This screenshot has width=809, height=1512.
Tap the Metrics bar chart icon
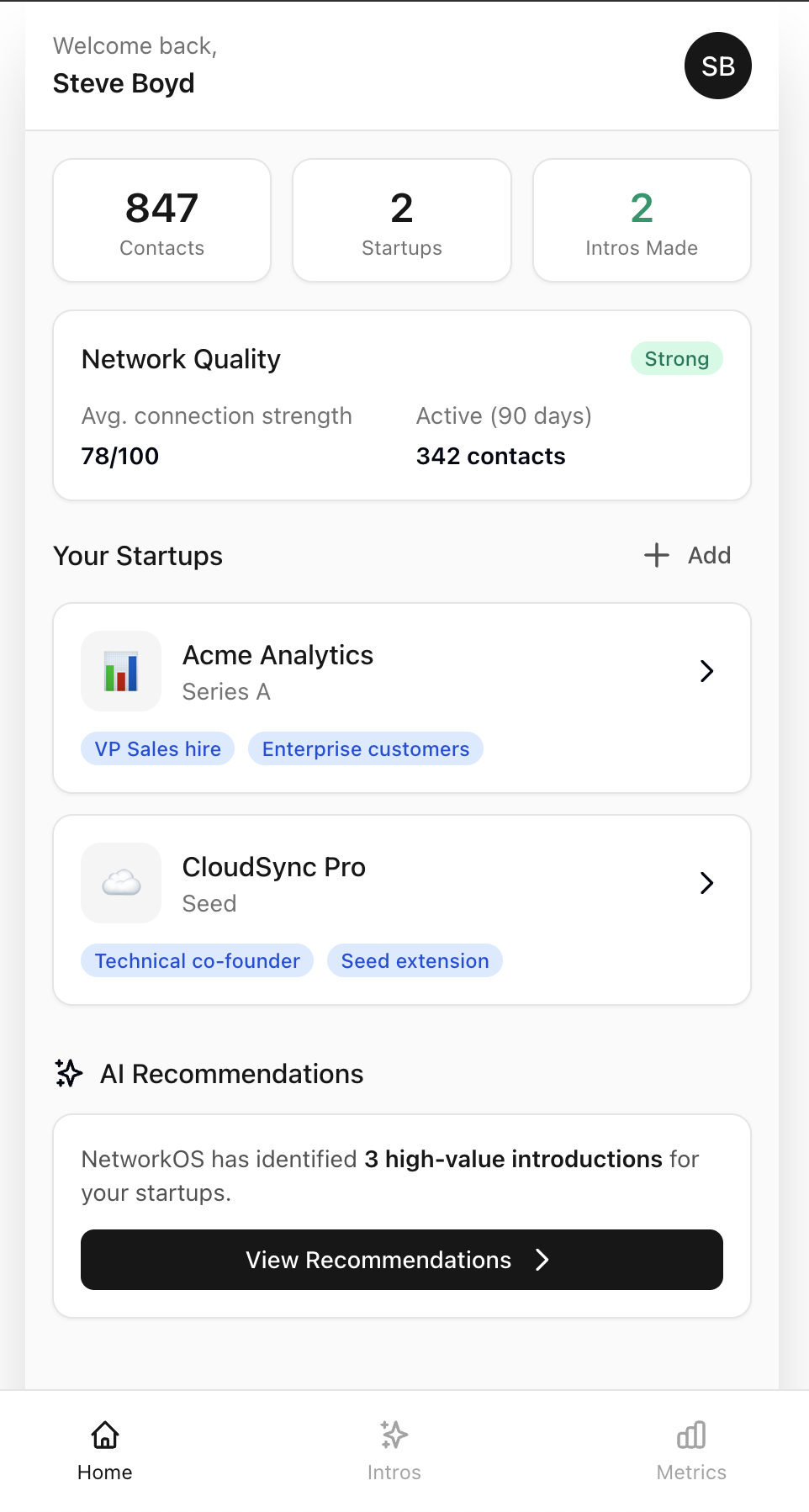(x=691, y=1435)
